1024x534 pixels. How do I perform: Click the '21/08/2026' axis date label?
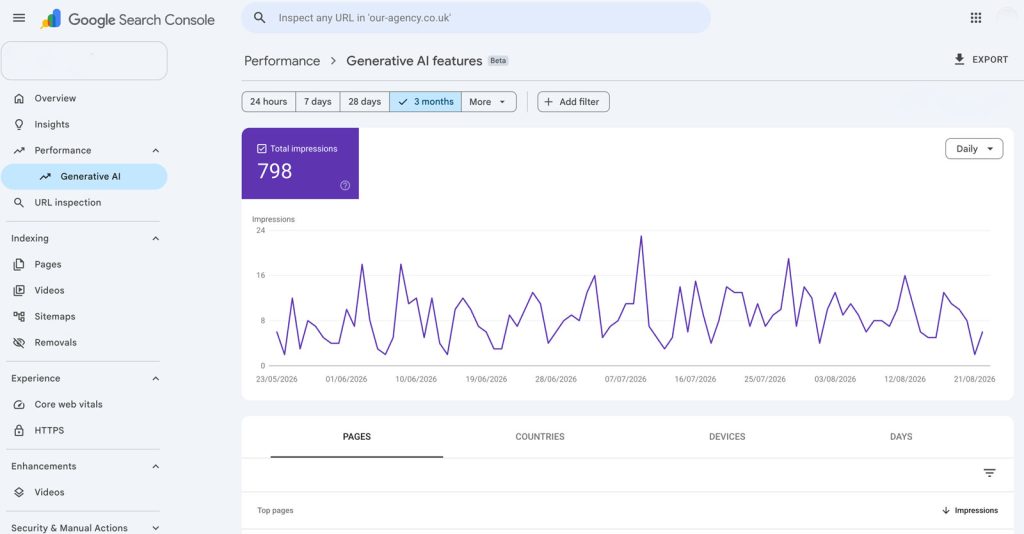pyautogui.click(x=974, y=379)
